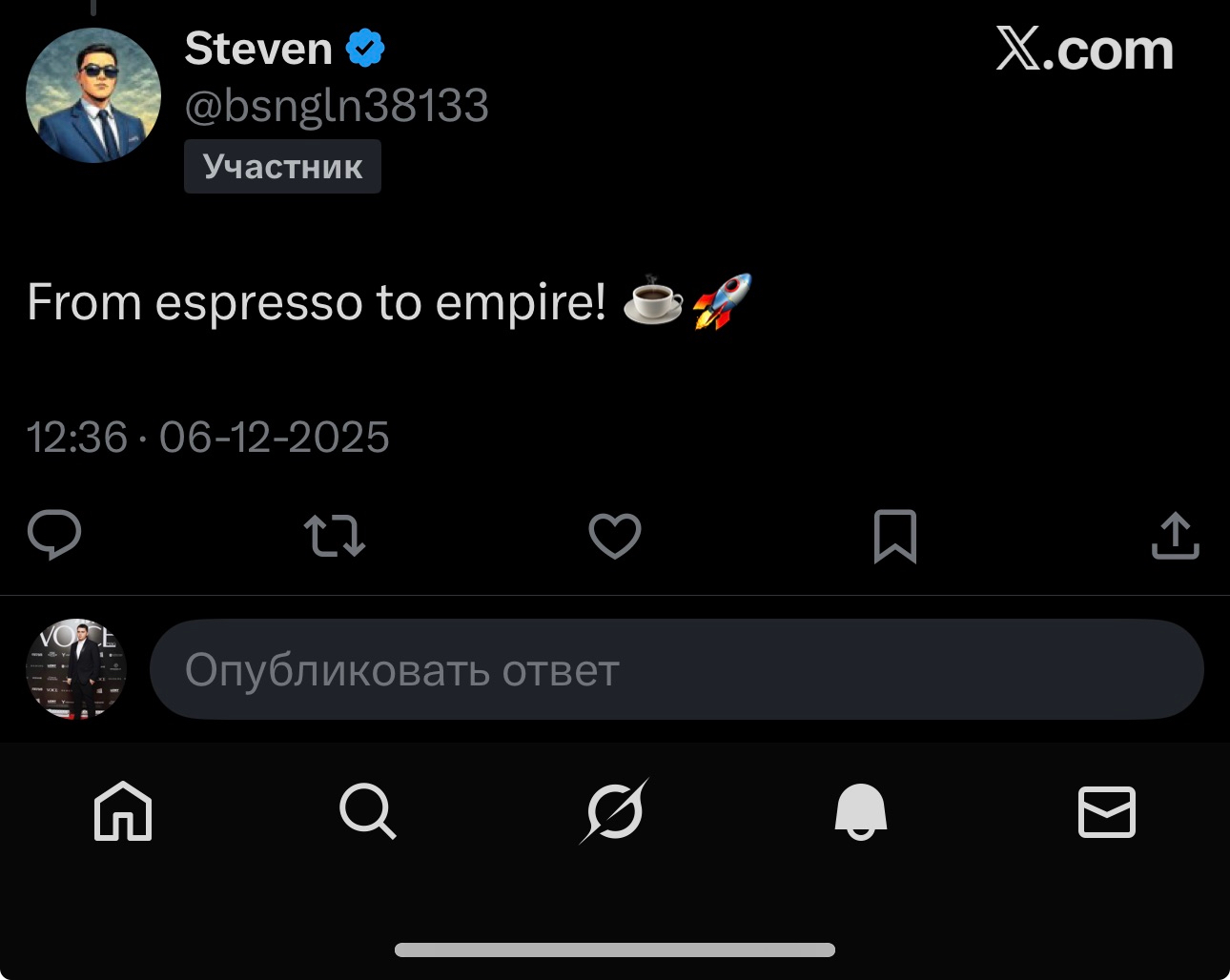Image resolution: width=1230 pixels, height=980 pixels.
Task: Tap your own avatar beside reply field
Action: 76,669
